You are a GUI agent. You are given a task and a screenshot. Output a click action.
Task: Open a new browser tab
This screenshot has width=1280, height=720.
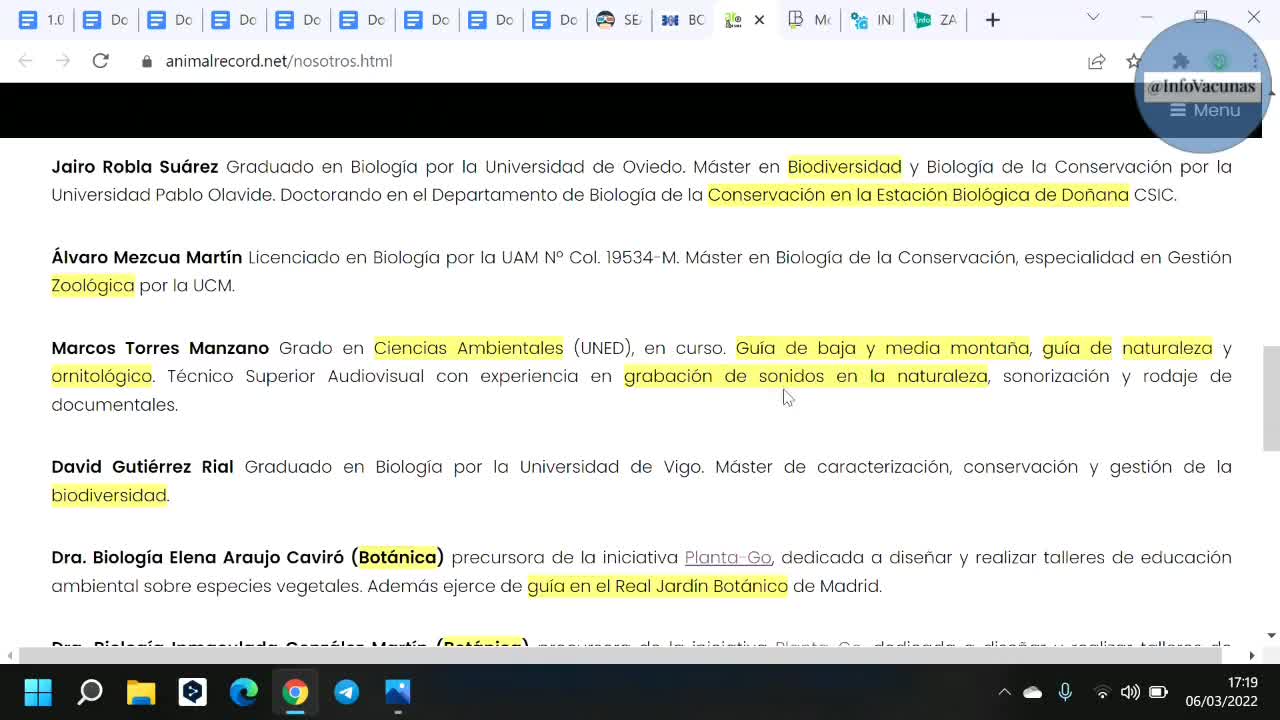pyautogui.click(x=992, y=20)
